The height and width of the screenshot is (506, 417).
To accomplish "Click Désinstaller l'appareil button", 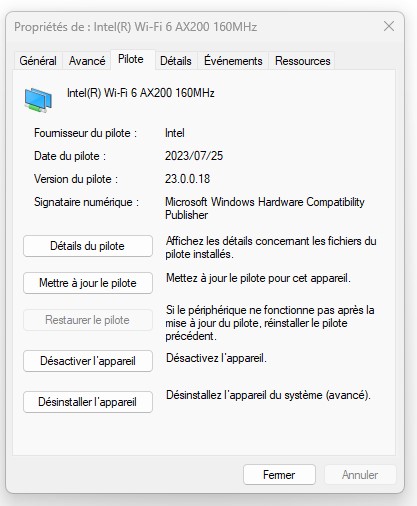I will point(88,402).
